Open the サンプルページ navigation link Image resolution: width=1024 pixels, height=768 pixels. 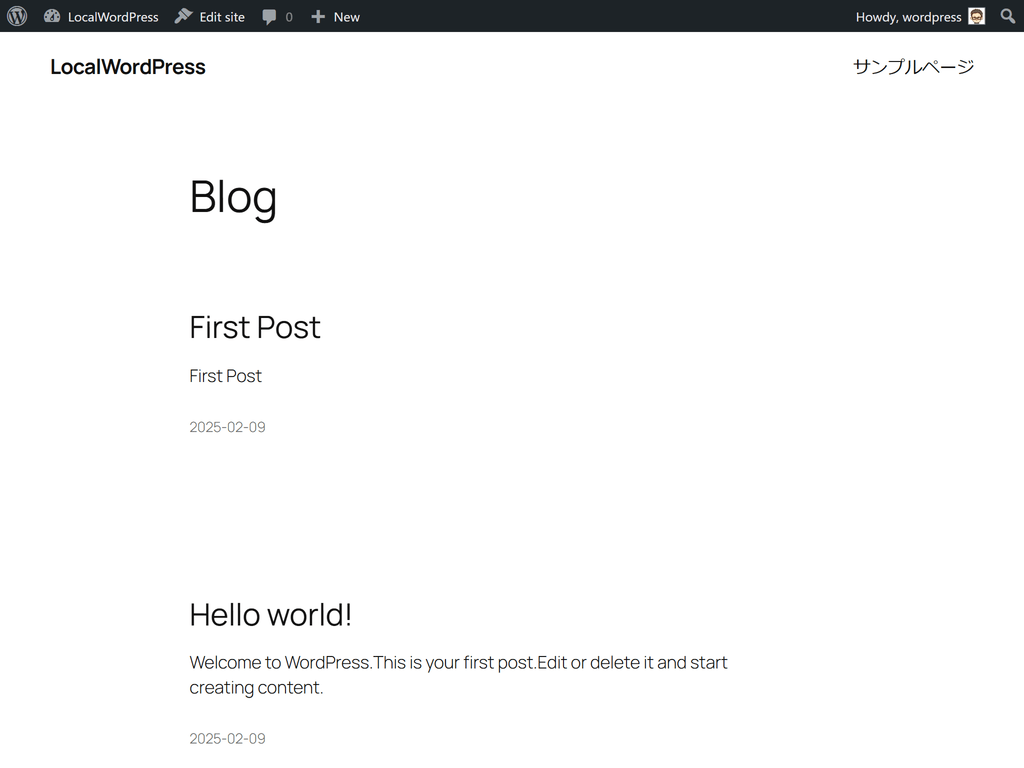[x=913, y=67]
